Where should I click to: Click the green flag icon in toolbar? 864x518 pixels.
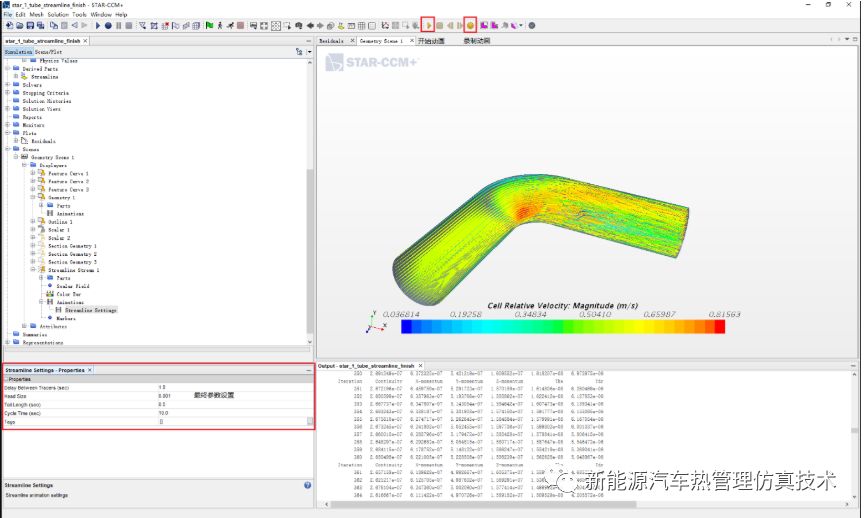(209, 25)
